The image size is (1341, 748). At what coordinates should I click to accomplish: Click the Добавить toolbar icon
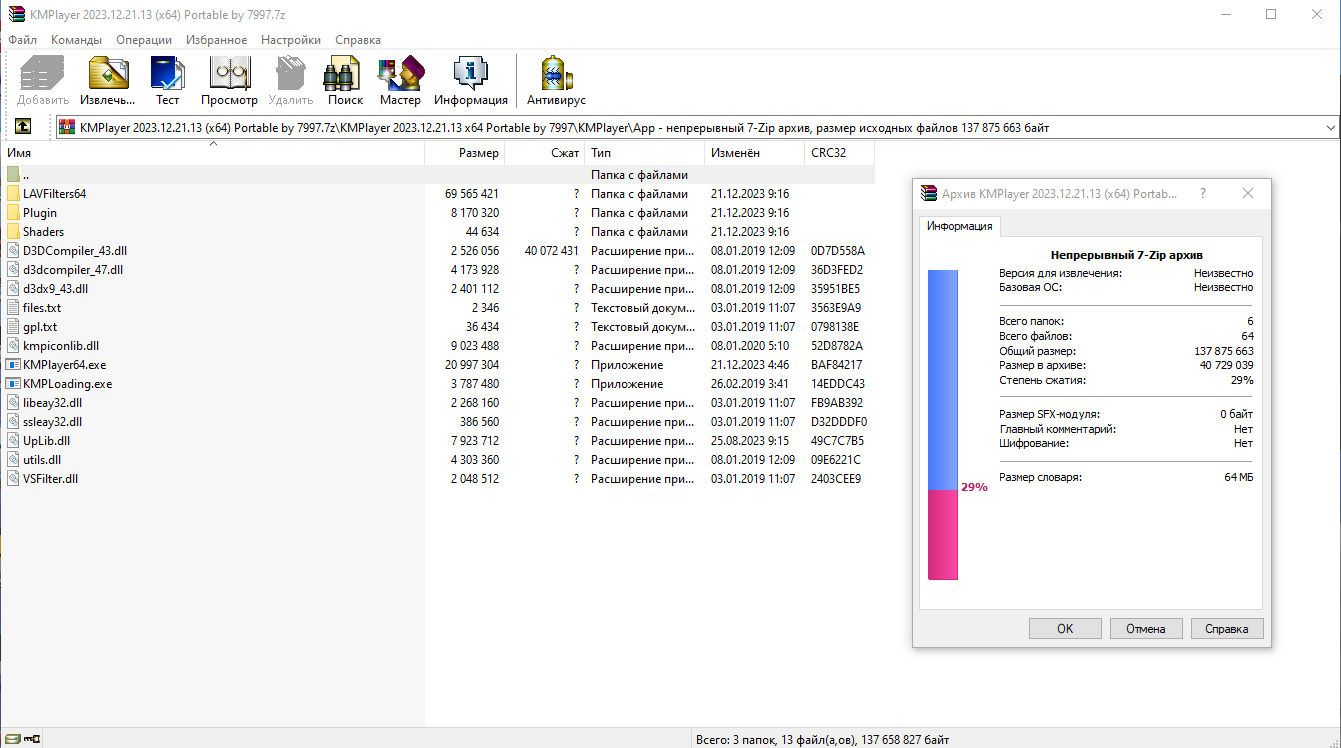pyautogui.click(x=43, y=74)
